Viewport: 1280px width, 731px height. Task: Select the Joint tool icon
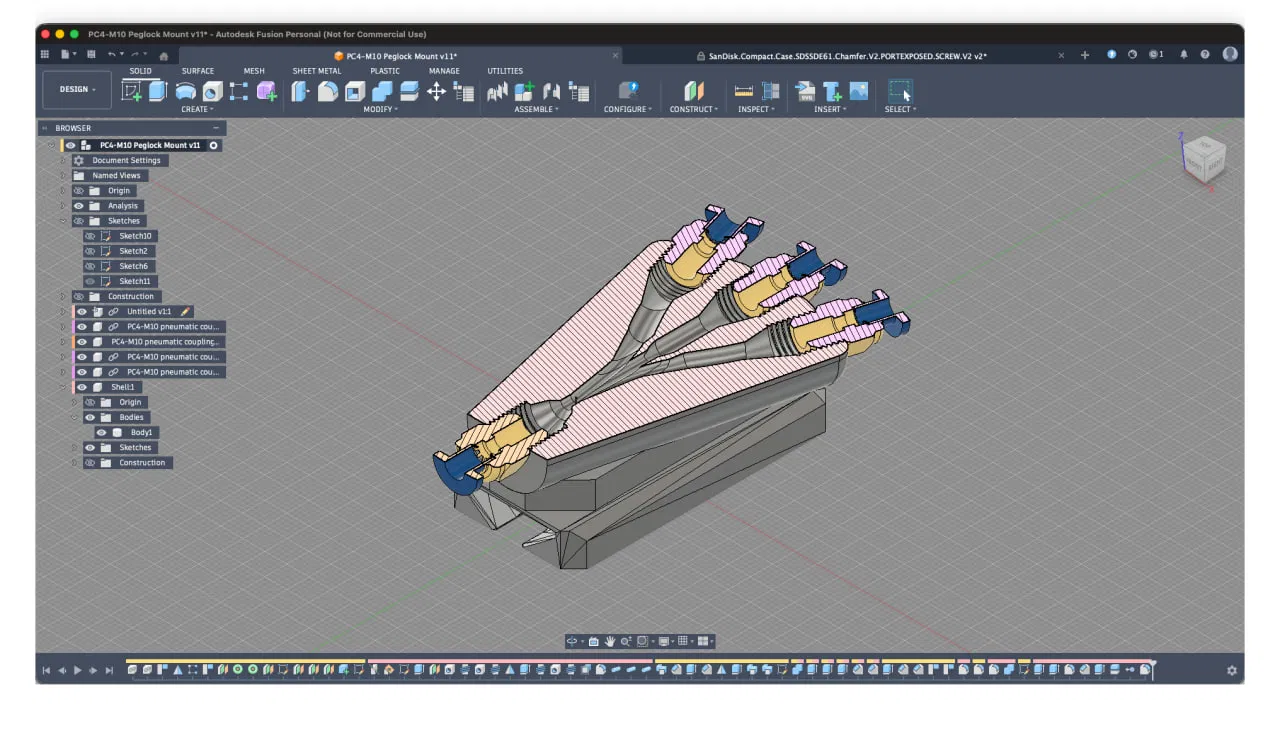point(551,91)
